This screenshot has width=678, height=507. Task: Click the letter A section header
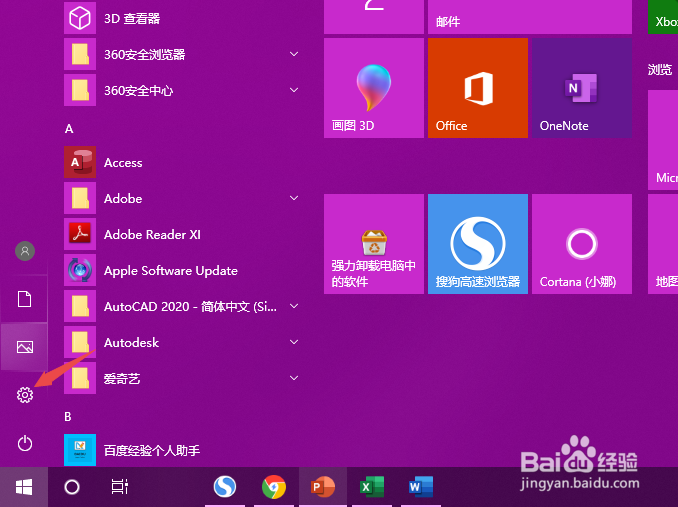(69, 129)
